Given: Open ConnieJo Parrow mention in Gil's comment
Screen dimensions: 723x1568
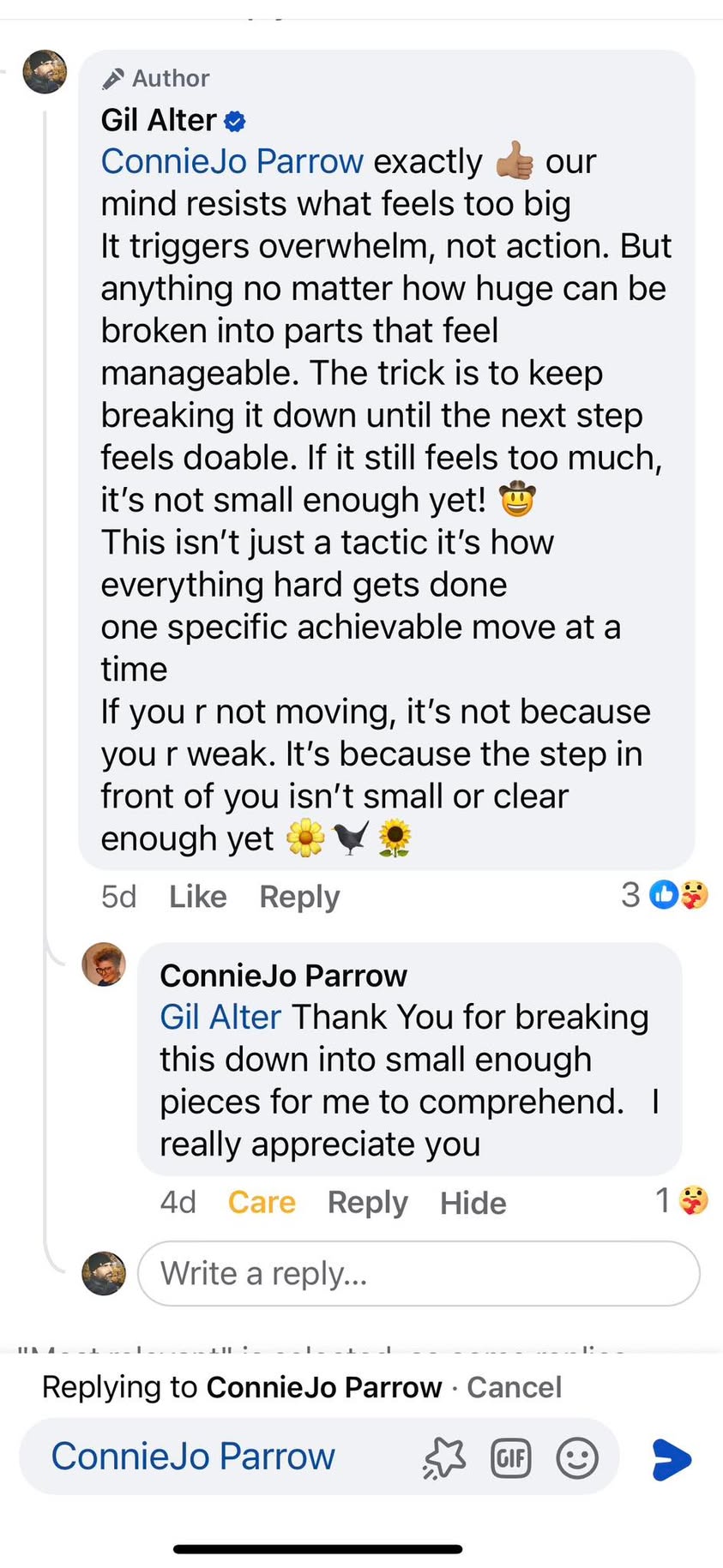Looking at the screenshot, I should point(232,162).
